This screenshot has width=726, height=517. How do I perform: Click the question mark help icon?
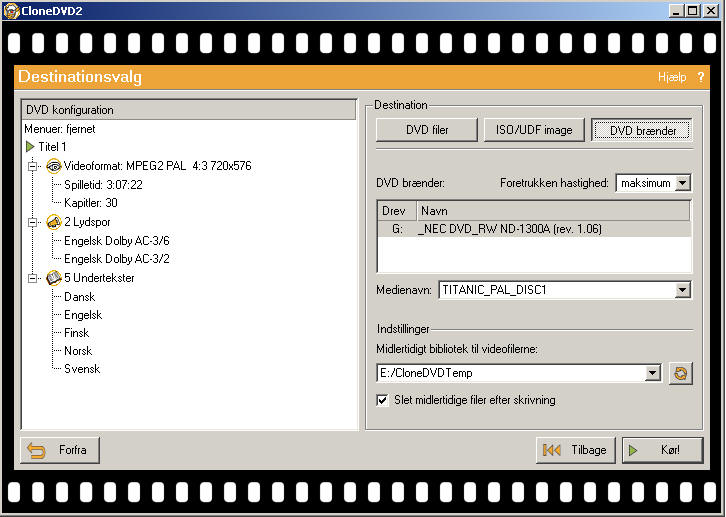[701, 77]
